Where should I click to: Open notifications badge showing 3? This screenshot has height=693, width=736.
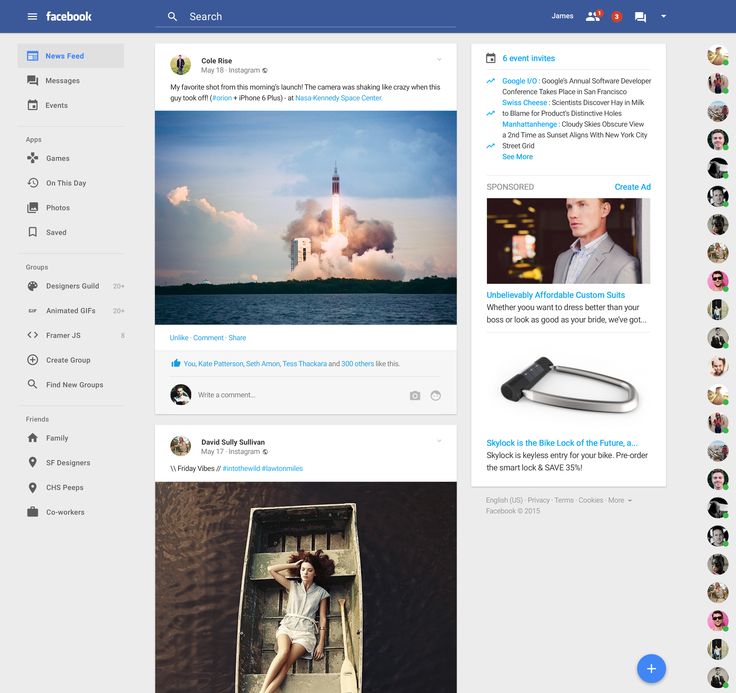pos(617,17)
